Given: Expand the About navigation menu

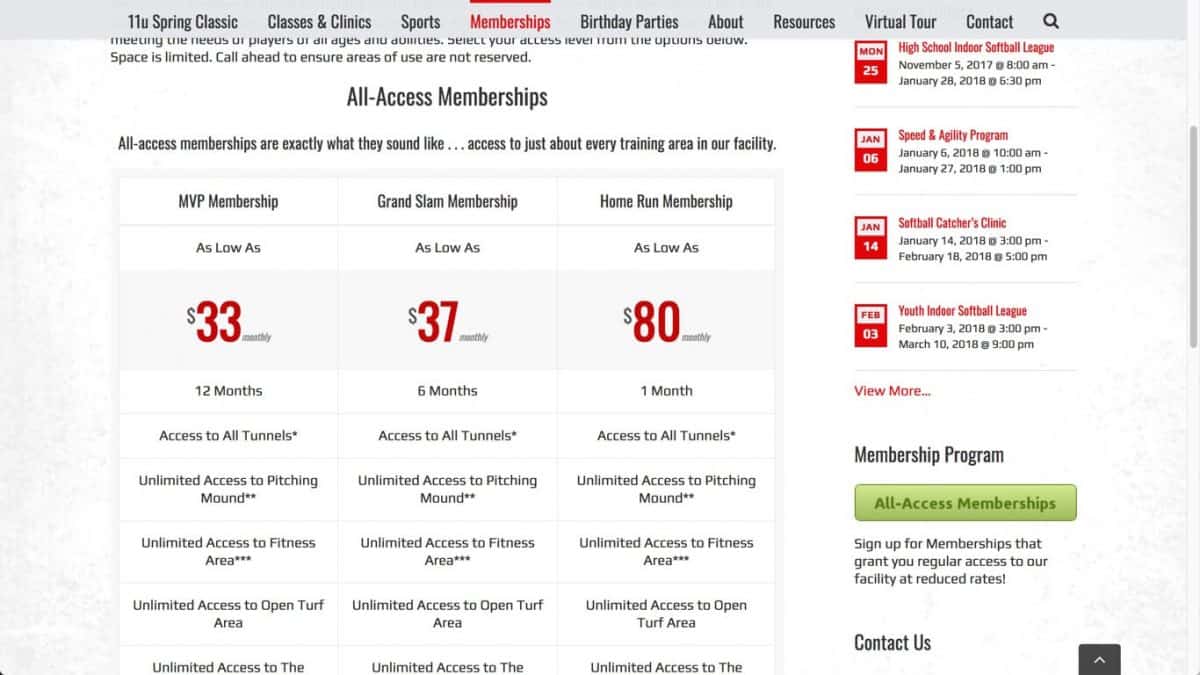Looking at the screenshot, I should pos(725,21).
